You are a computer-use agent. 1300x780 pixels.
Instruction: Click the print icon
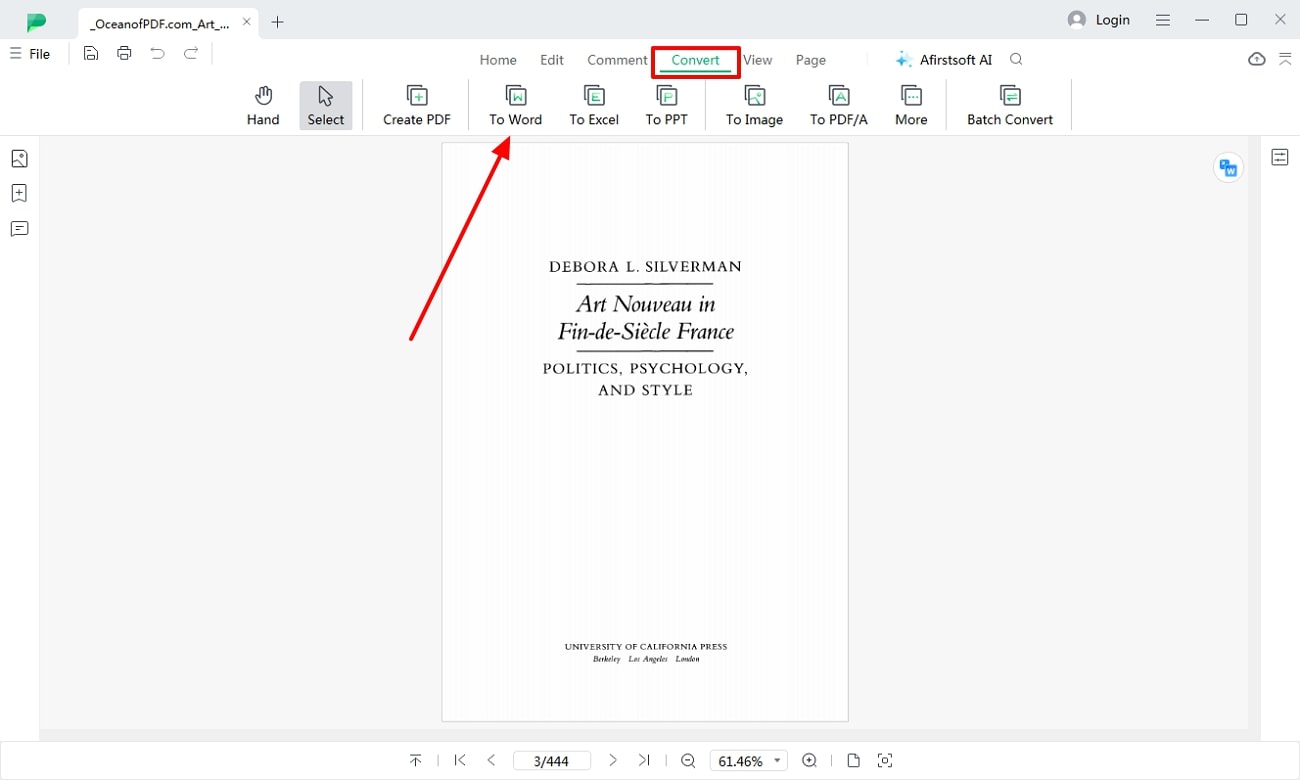(x=124, y=54)
